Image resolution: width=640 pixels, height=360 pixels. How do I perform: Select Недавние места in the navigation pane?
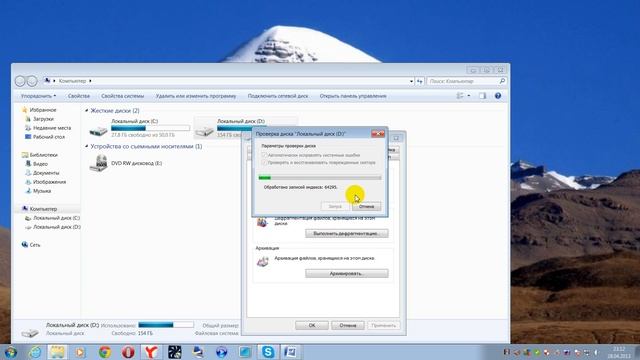point(51,128)
